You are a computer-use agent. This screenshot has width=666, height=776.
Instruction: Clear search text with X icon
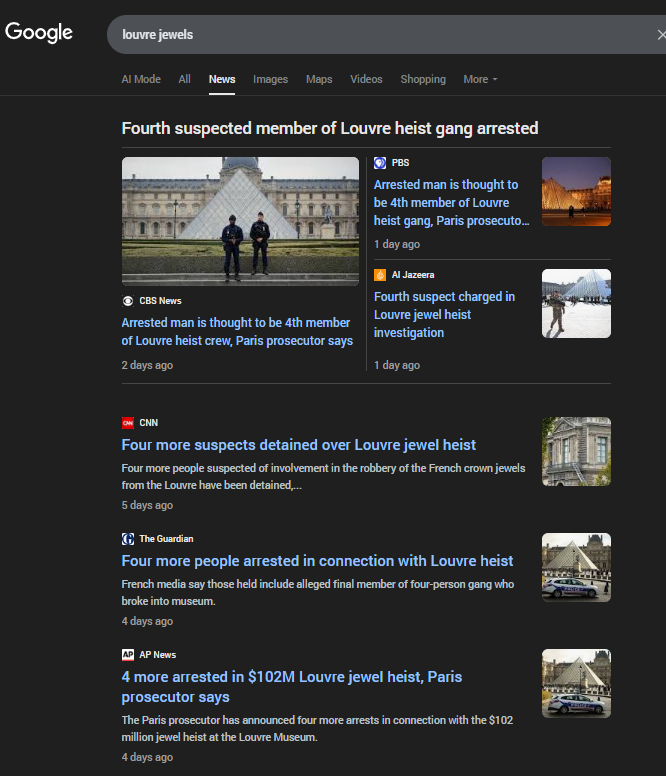pyautogui.click(x=661, y=35)
